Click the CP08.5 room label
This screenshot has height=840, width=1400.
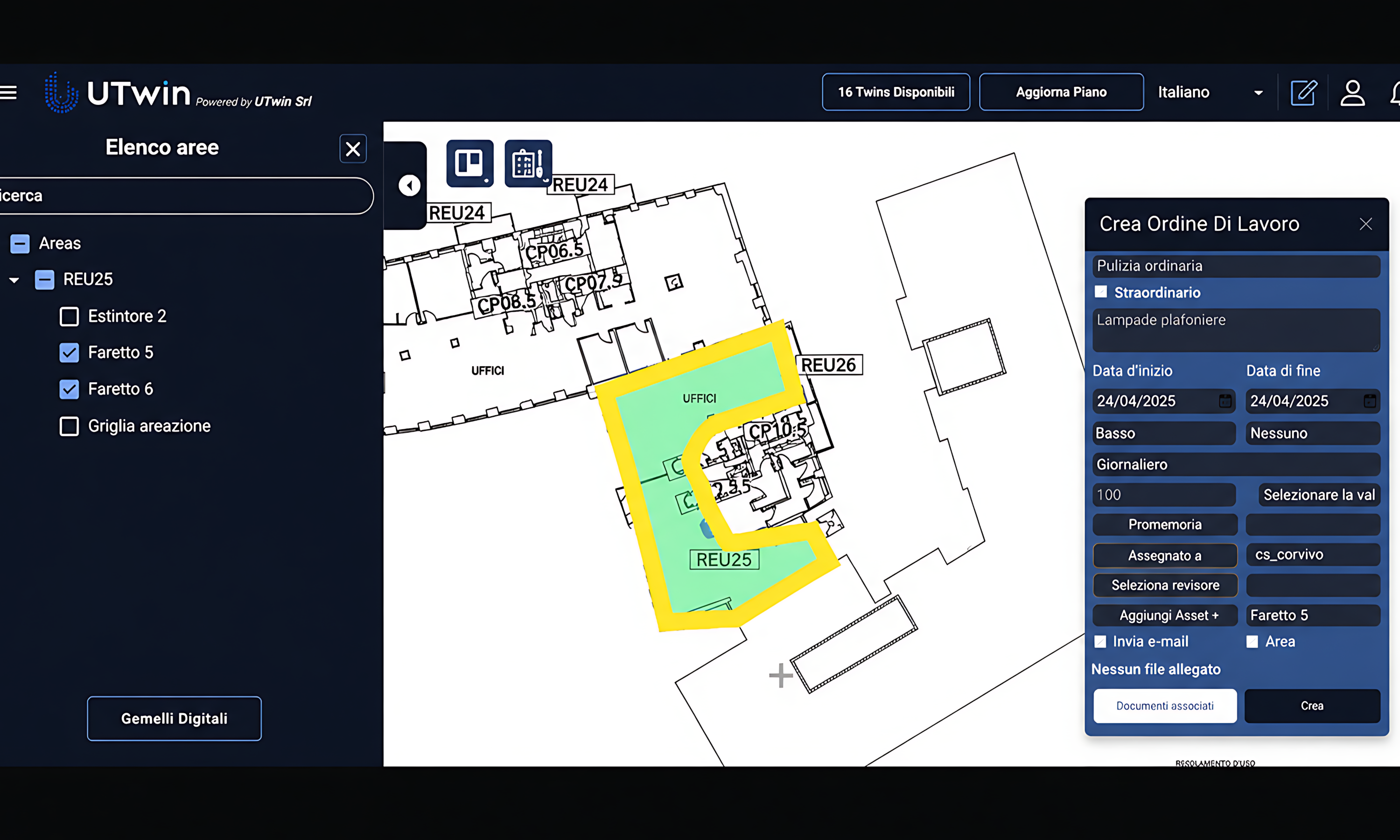[x=506, y=303]
